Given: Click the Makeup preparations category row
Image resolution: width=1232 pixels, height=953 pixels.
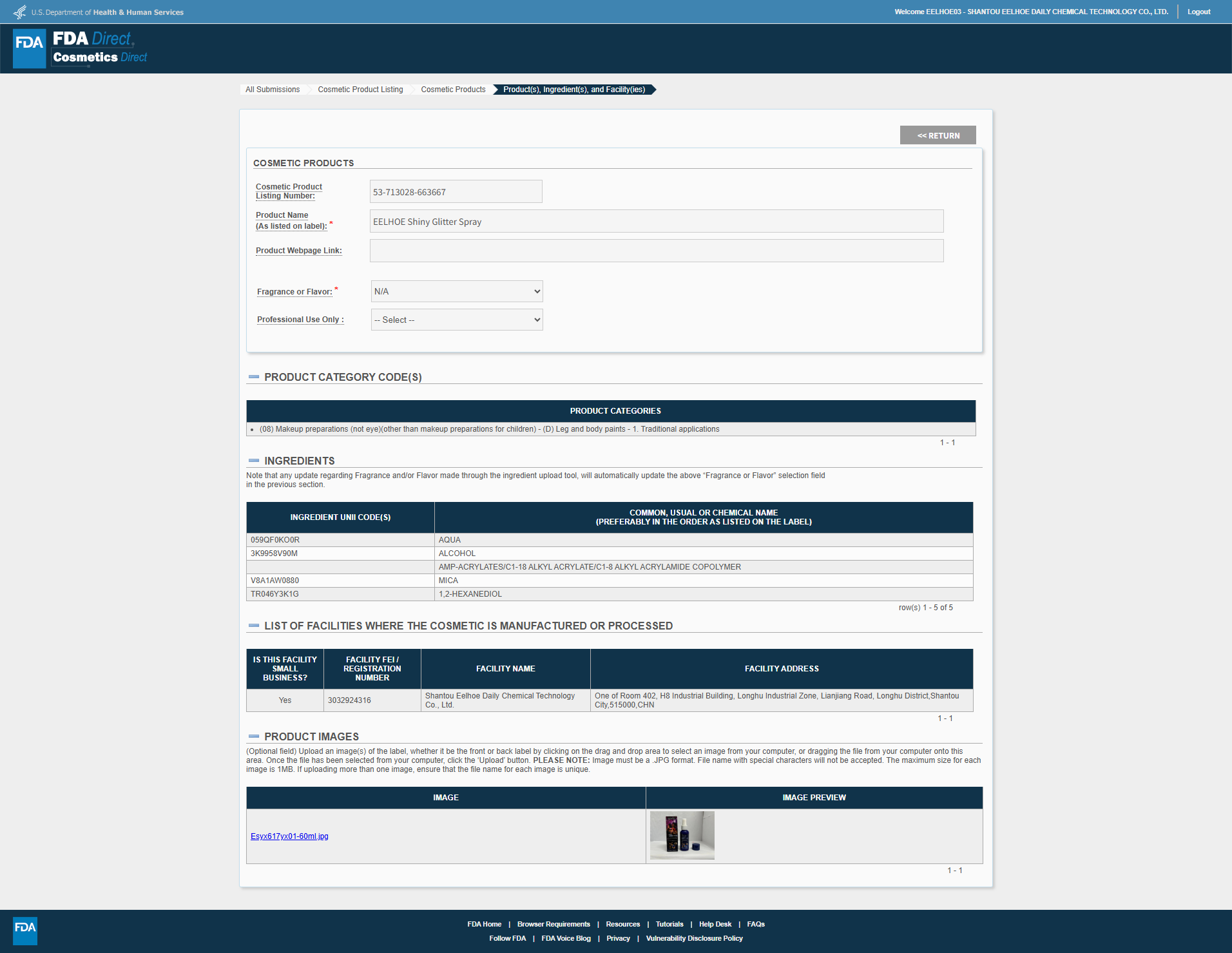Looking at the screenshot, I should coord(611,429).
